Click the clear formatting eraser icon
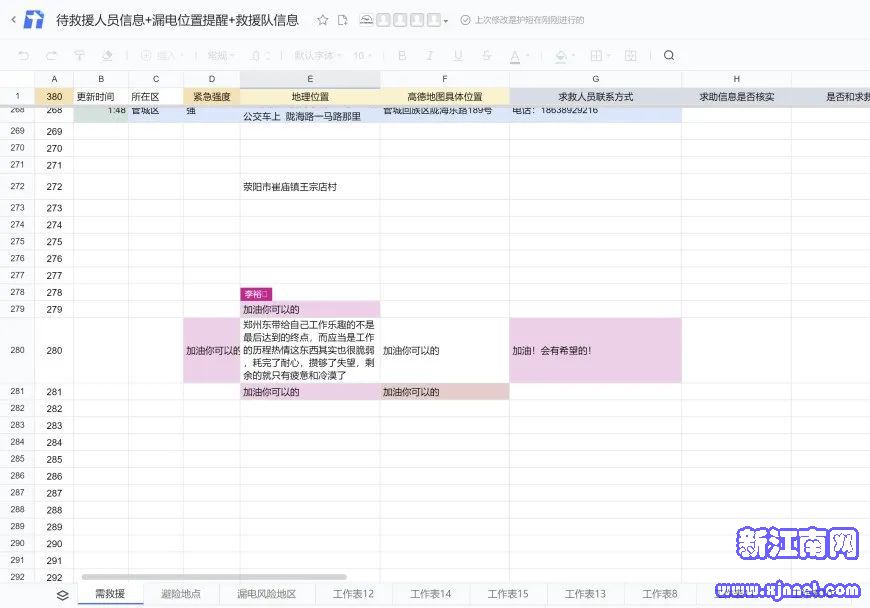Screen dimensions: 870x608 click(107, 55)
